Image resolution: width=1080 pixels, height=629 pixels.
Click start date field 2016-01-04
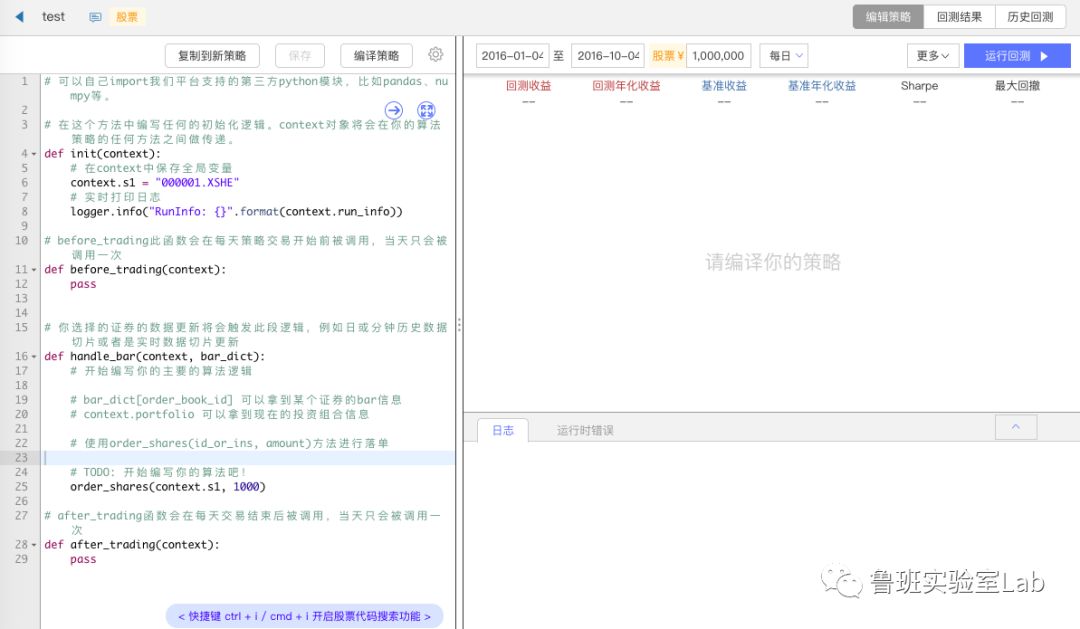512,56
